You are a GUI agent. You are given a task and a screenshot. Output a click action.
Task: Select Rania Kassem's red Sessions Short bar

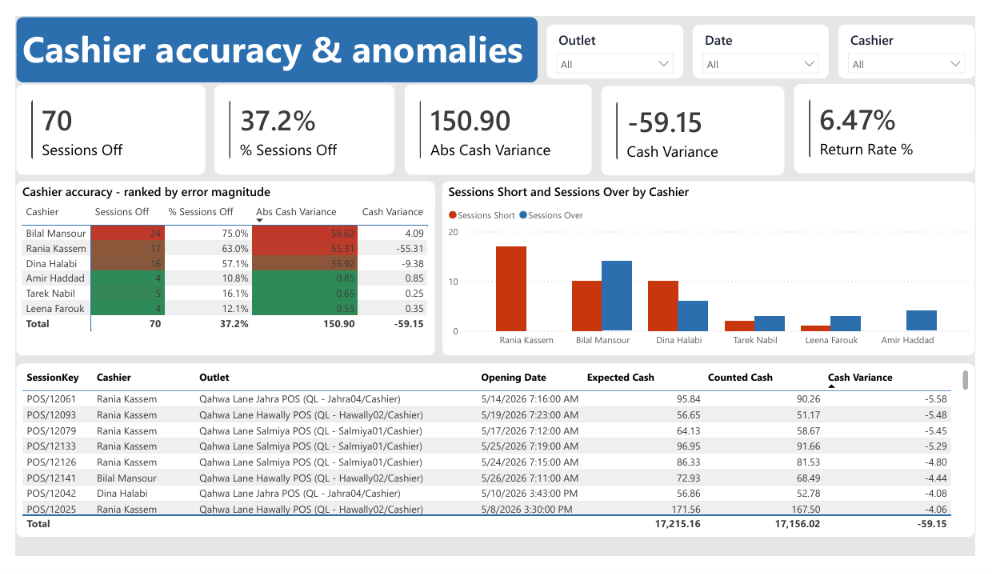(x=511, y=289)
